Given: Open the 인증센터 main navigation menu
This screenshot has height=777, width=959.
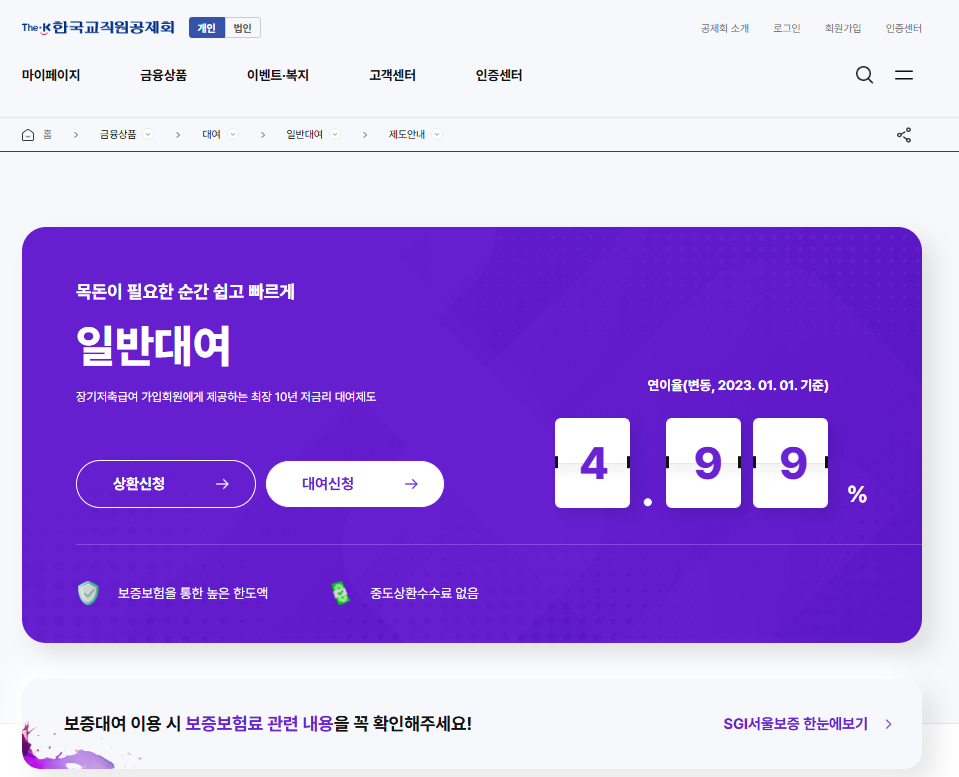Looking at the screenshot, I should pos(499,75).
